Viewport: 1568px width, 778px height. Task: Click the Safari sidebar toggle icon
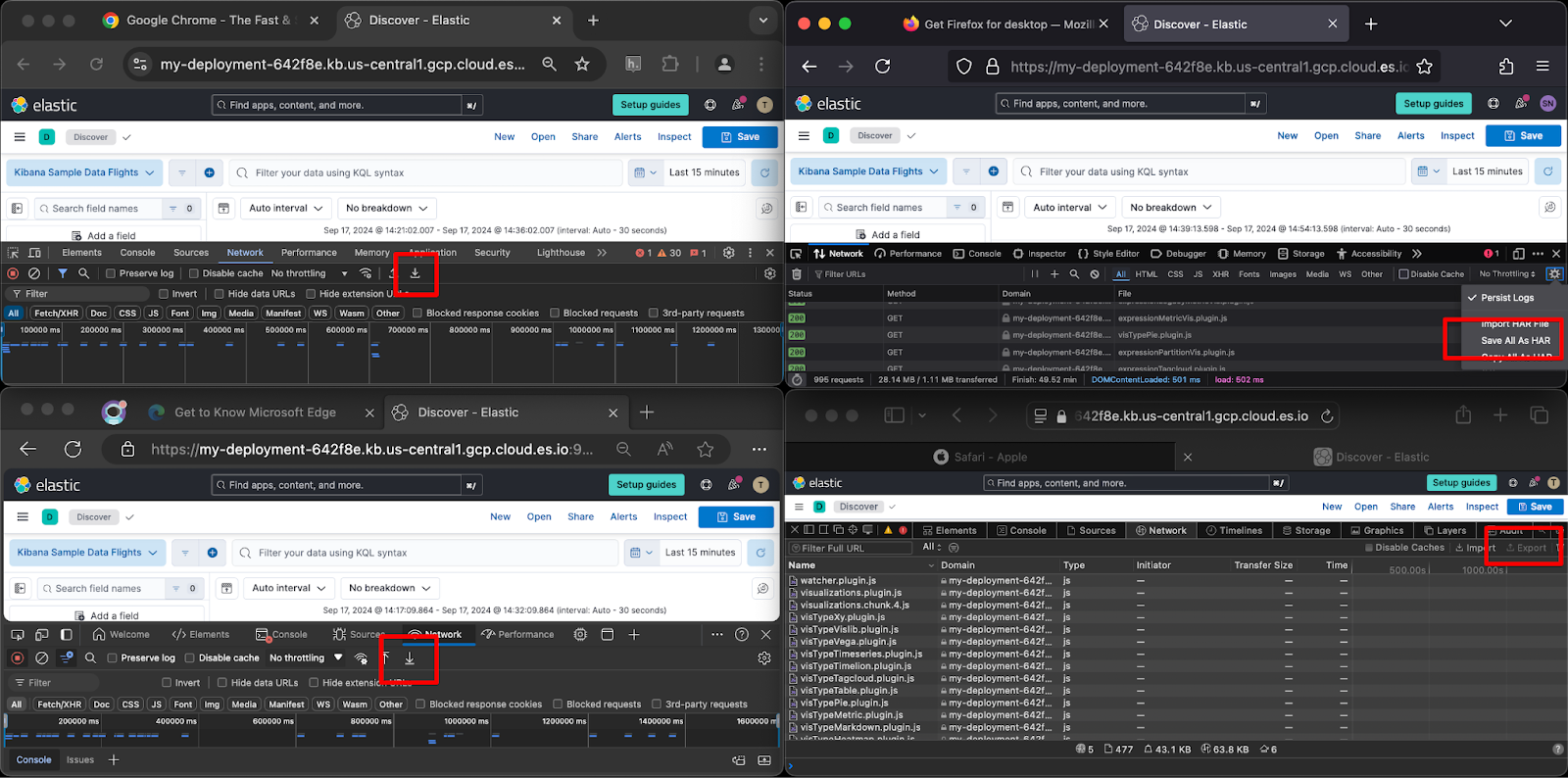894,415
